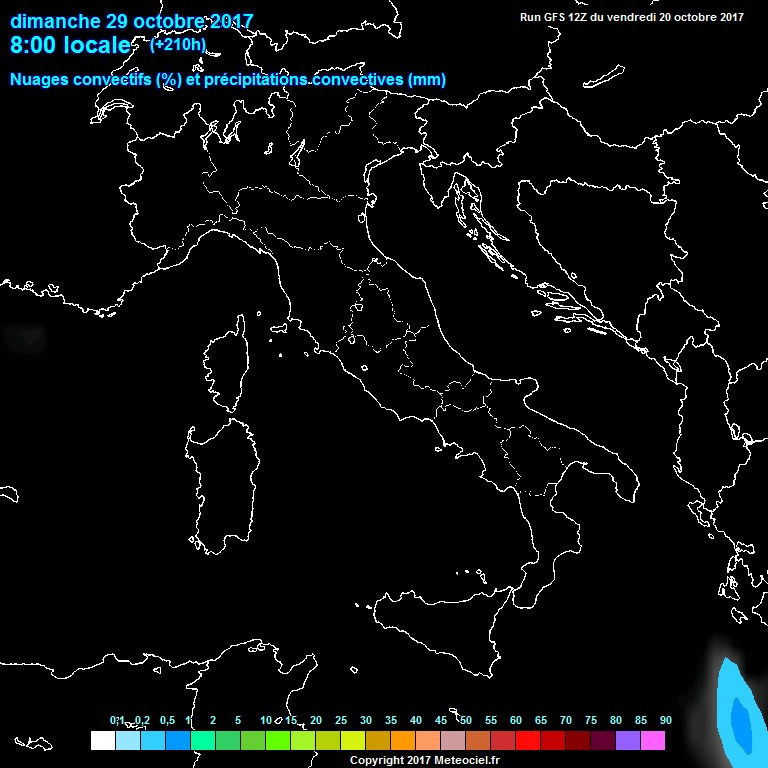Pick the blue swatch between 0.5 and 1
This screenshot has width=768, height=768.
[x=178, y=740]
